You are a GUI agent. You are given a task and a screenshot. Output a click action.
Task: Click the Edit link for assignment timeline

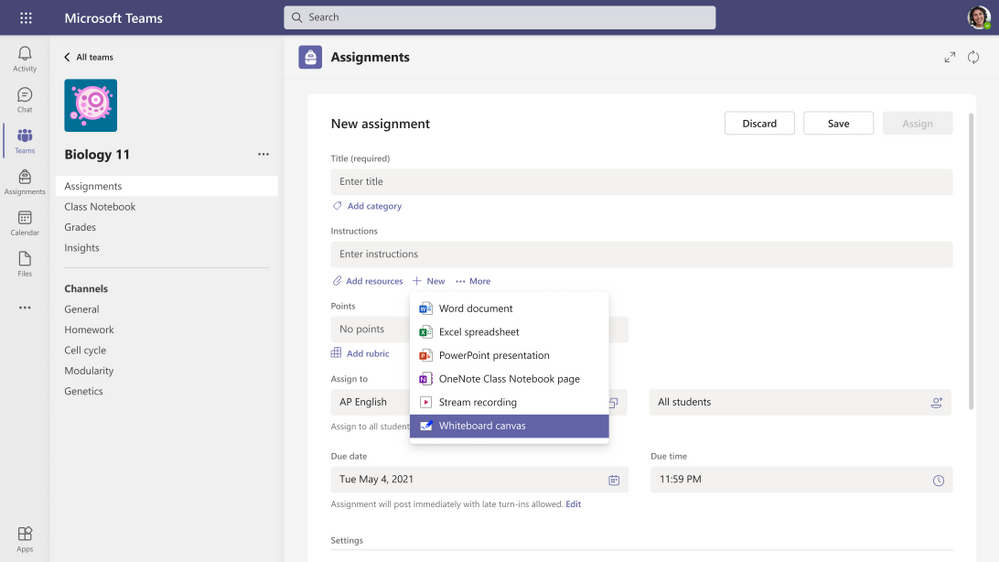pyautogui.click(x=573, y=504)
